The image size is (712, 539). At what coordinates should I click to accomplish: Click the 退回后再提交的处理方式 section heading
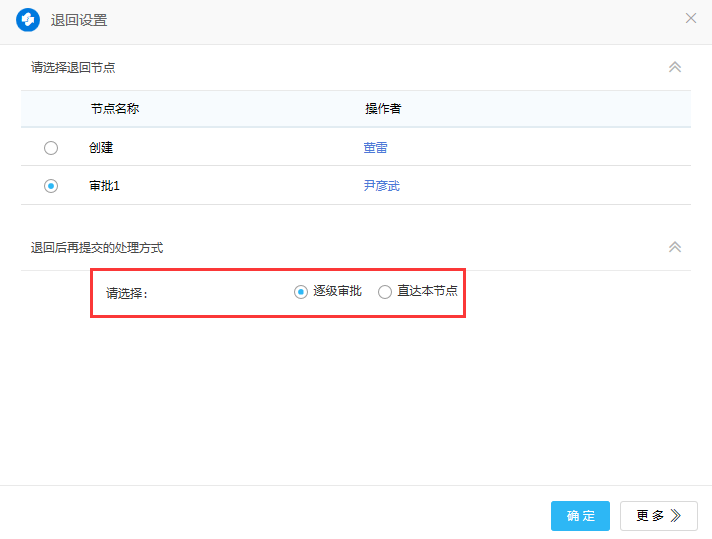click(x=97, y=248)
